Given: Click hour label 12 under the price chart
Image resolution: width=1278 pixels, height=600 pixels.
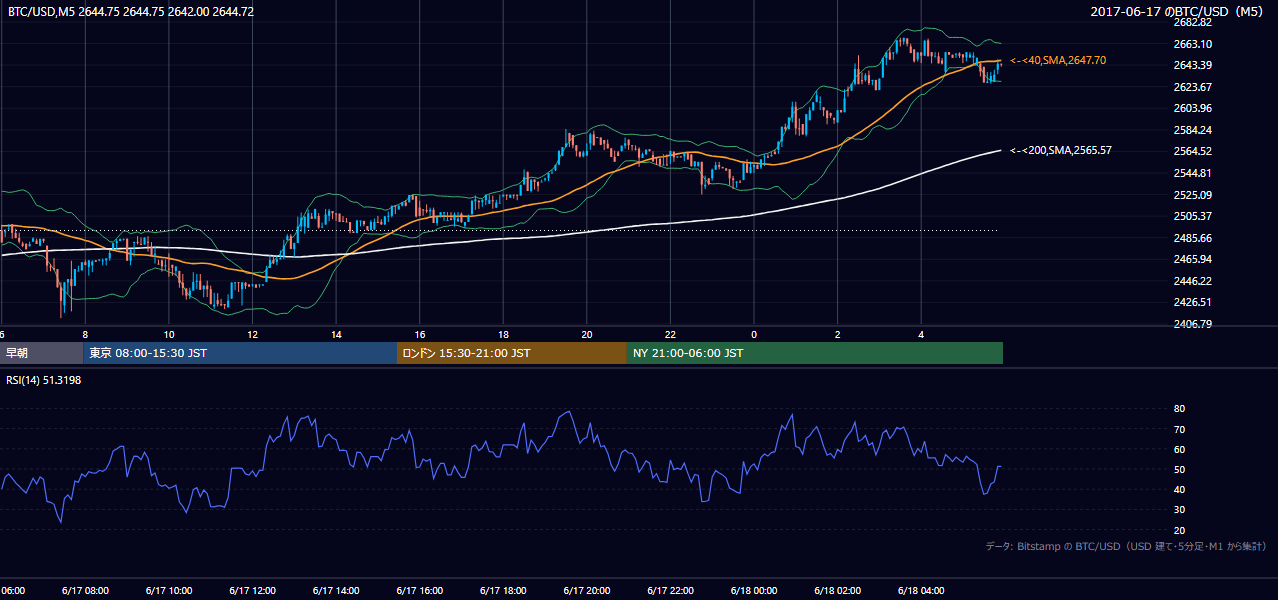Looking at the screenshot, I should coord(252,335).
